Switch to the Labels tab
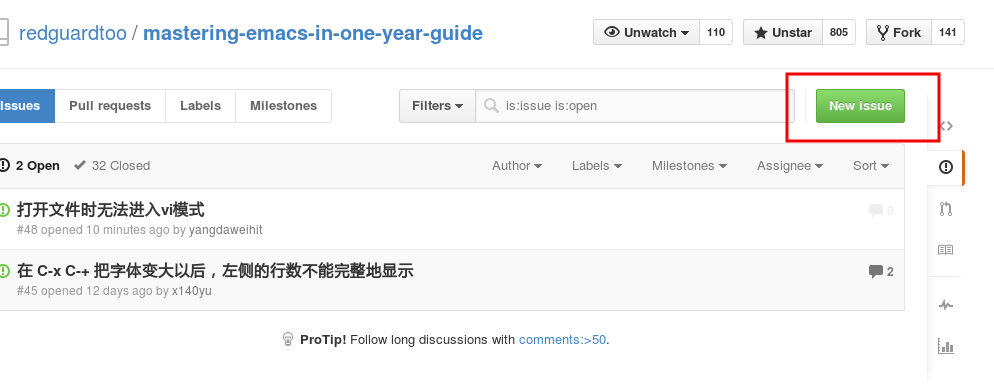994x384 pixels. [200, 106]
